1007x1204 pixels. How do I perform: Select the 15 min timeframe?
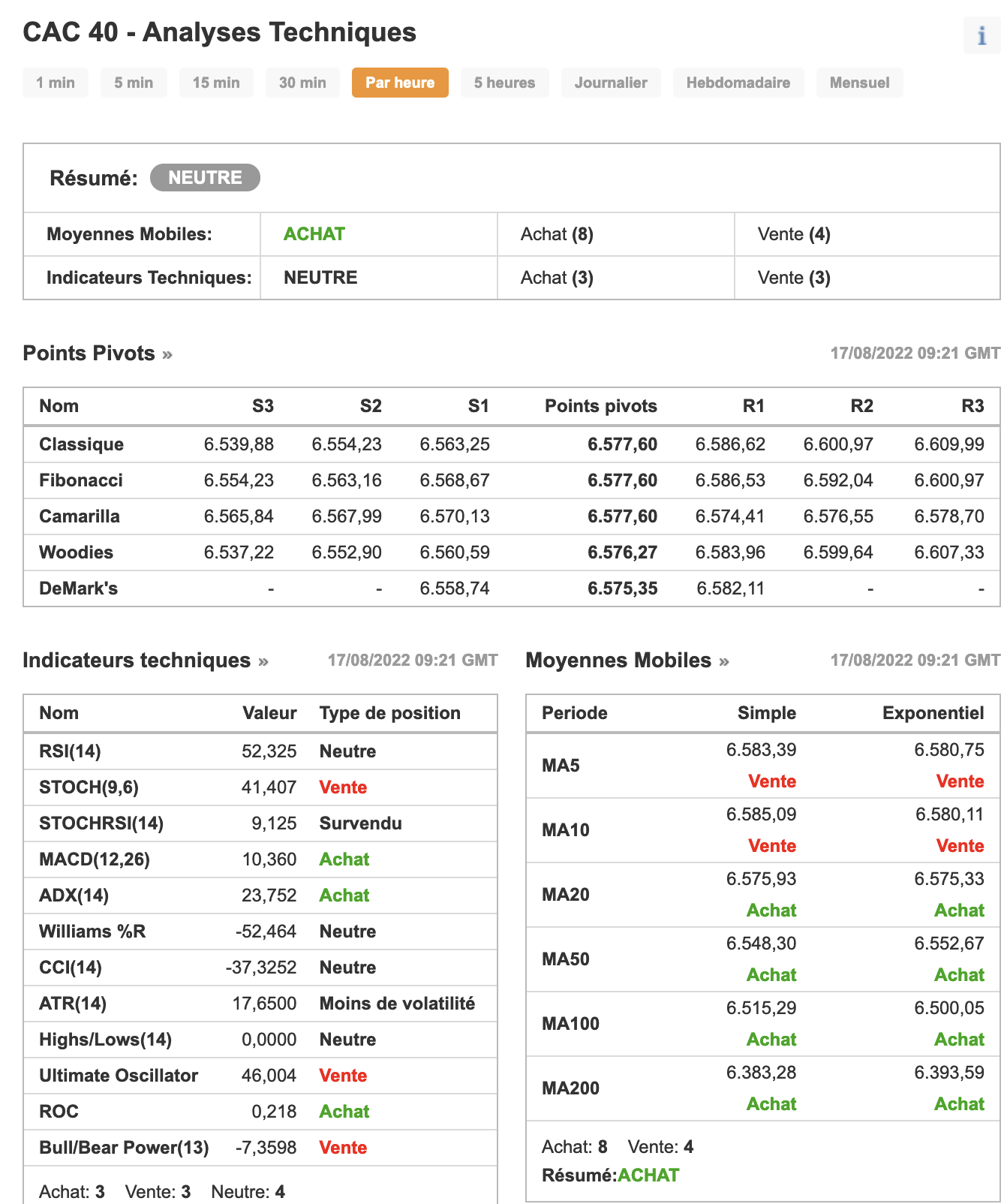(216, 83)
